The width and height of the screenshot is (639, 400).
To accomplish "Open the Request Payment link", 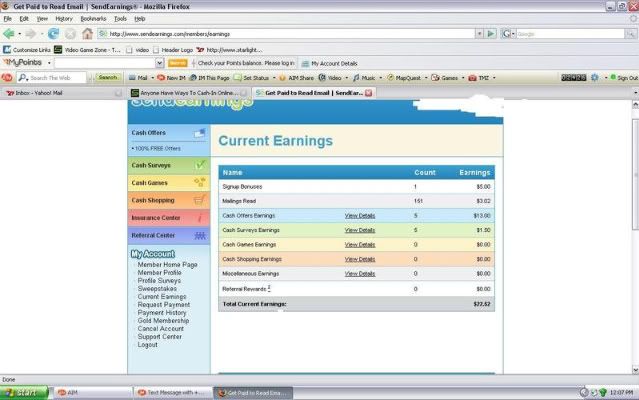I will [x=163, y=304].
